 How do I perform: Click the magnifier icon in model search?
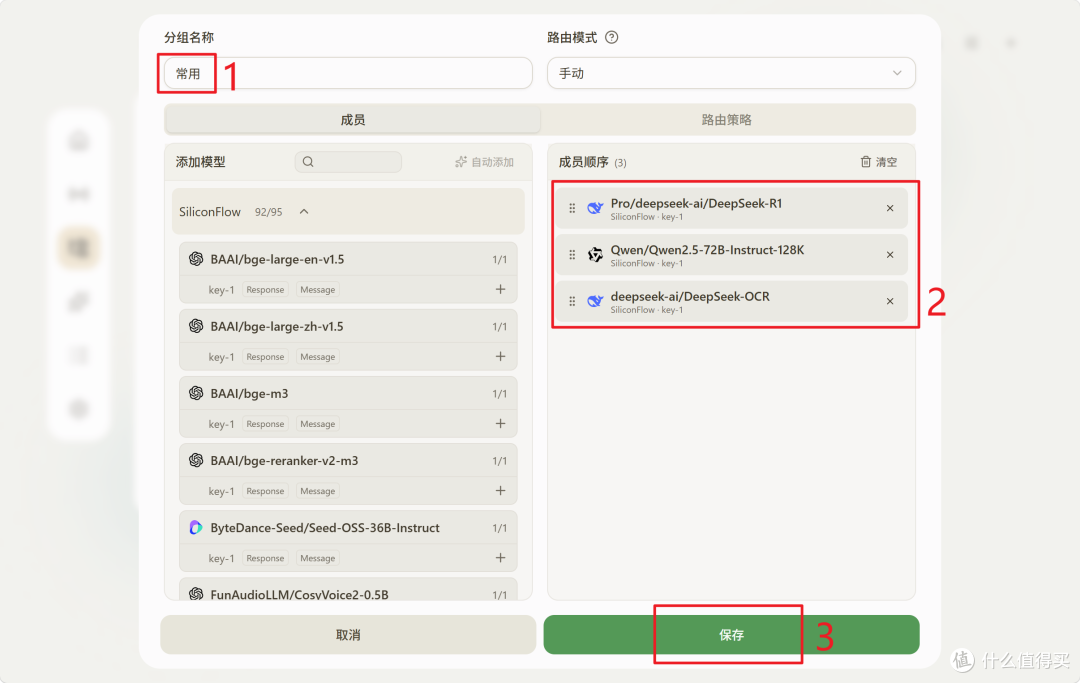coord(308,162)
